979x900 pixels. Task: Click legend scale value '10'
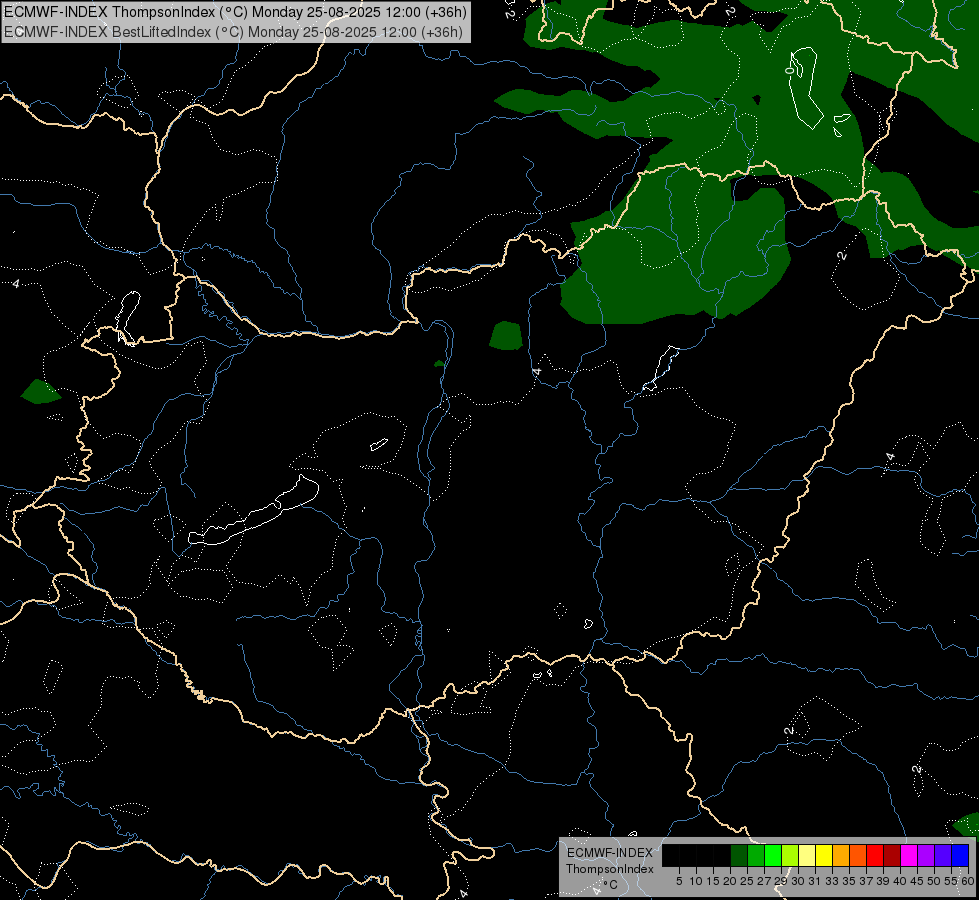[x=696, y=881]
